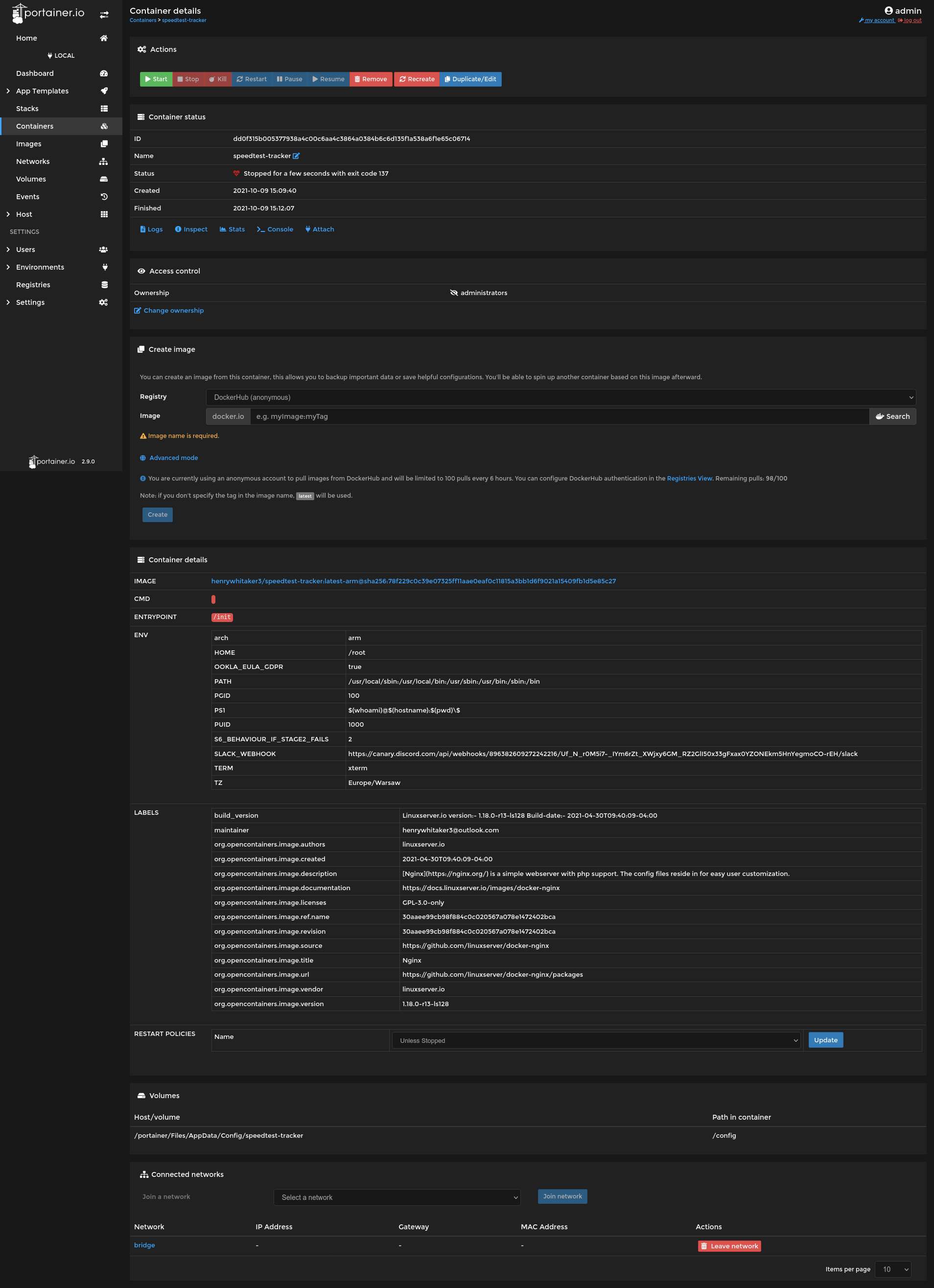
Task: Open the bridge network link
Action: pos(144,1245)
